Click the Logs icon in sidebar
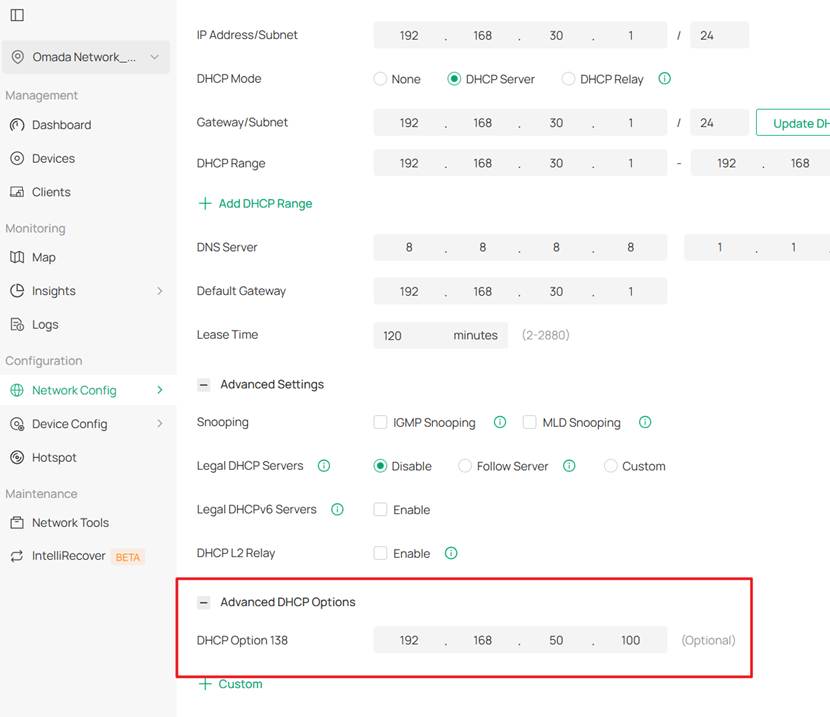 click(17, 324)
